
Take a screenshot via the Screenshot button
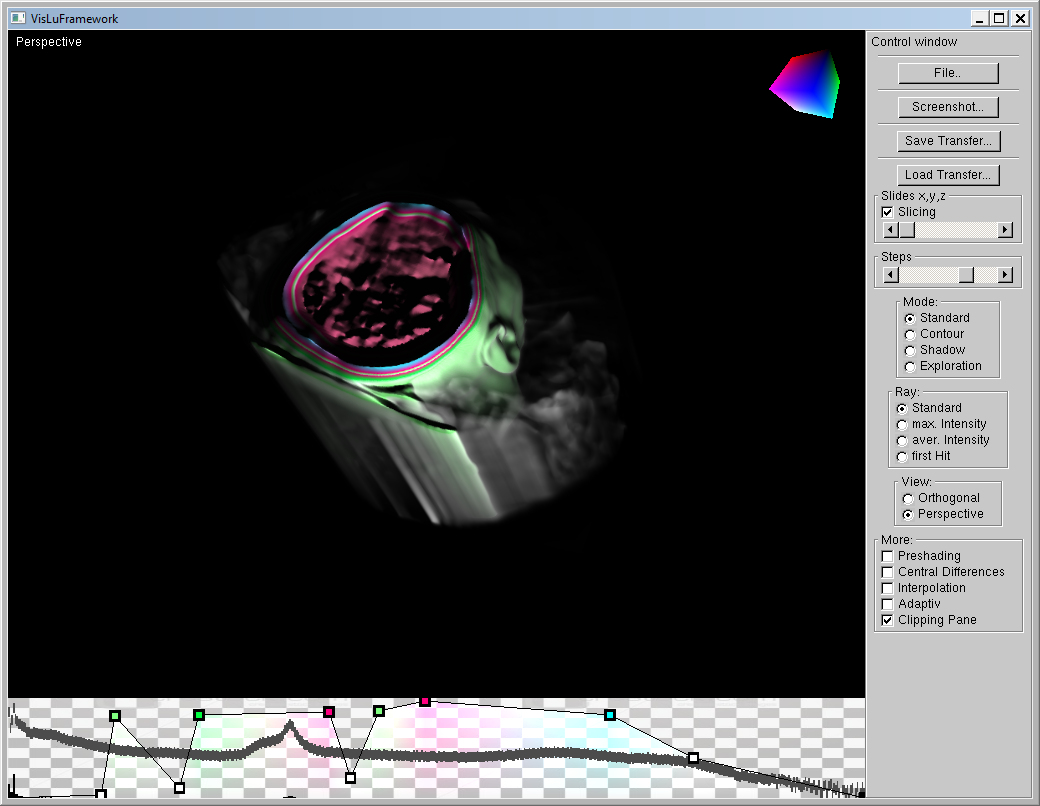coord(947,106)
